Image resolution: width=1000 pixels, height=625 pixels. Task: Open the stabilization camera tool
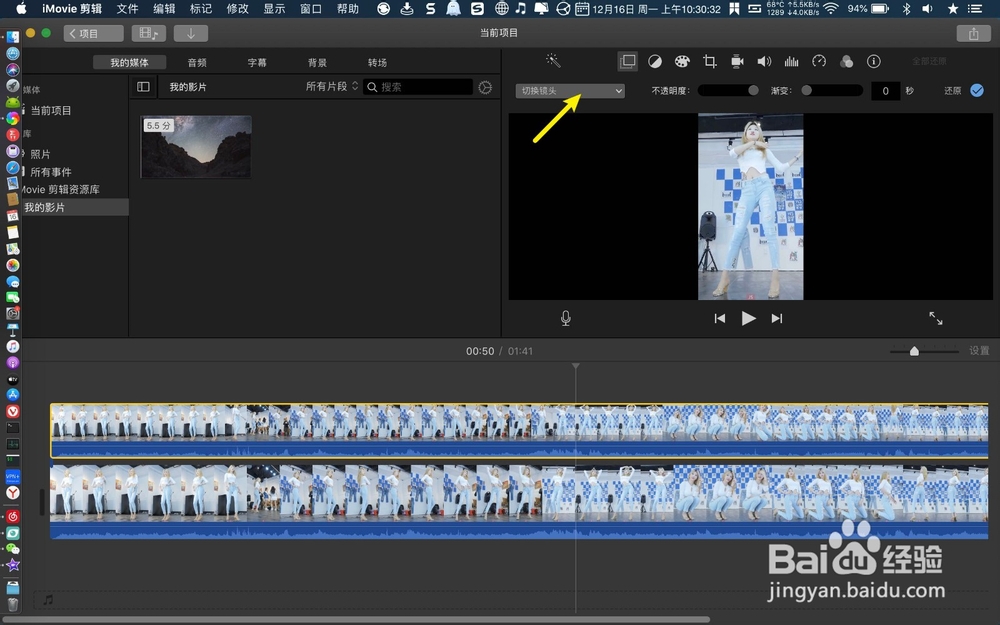click(737, 61)
